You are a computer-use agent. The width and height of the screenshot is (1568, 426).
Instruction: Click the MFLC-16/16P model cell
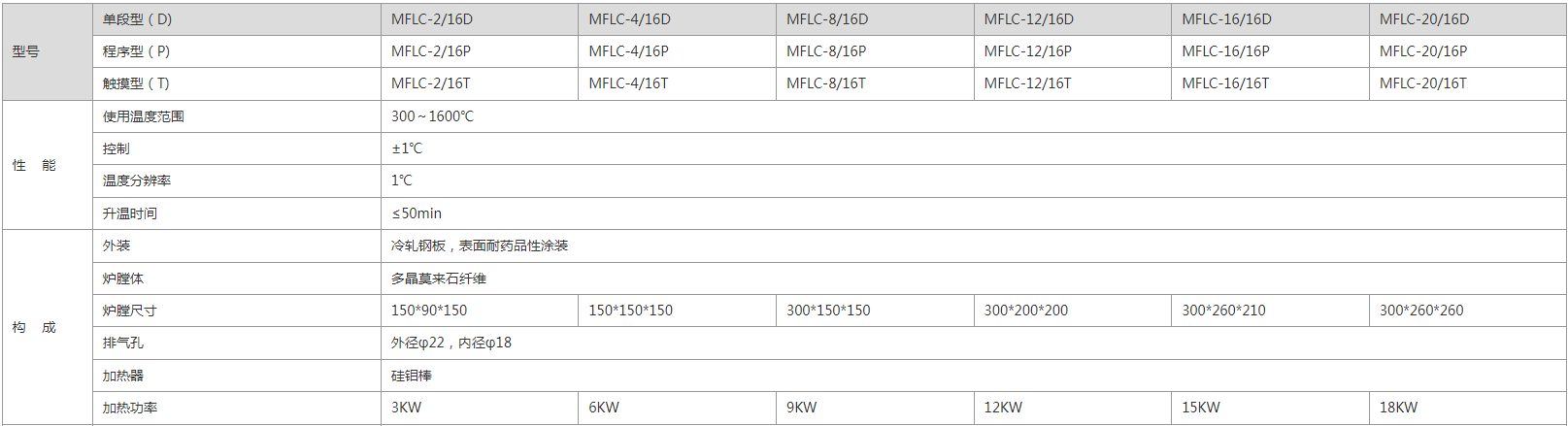tap(1225, 51)
